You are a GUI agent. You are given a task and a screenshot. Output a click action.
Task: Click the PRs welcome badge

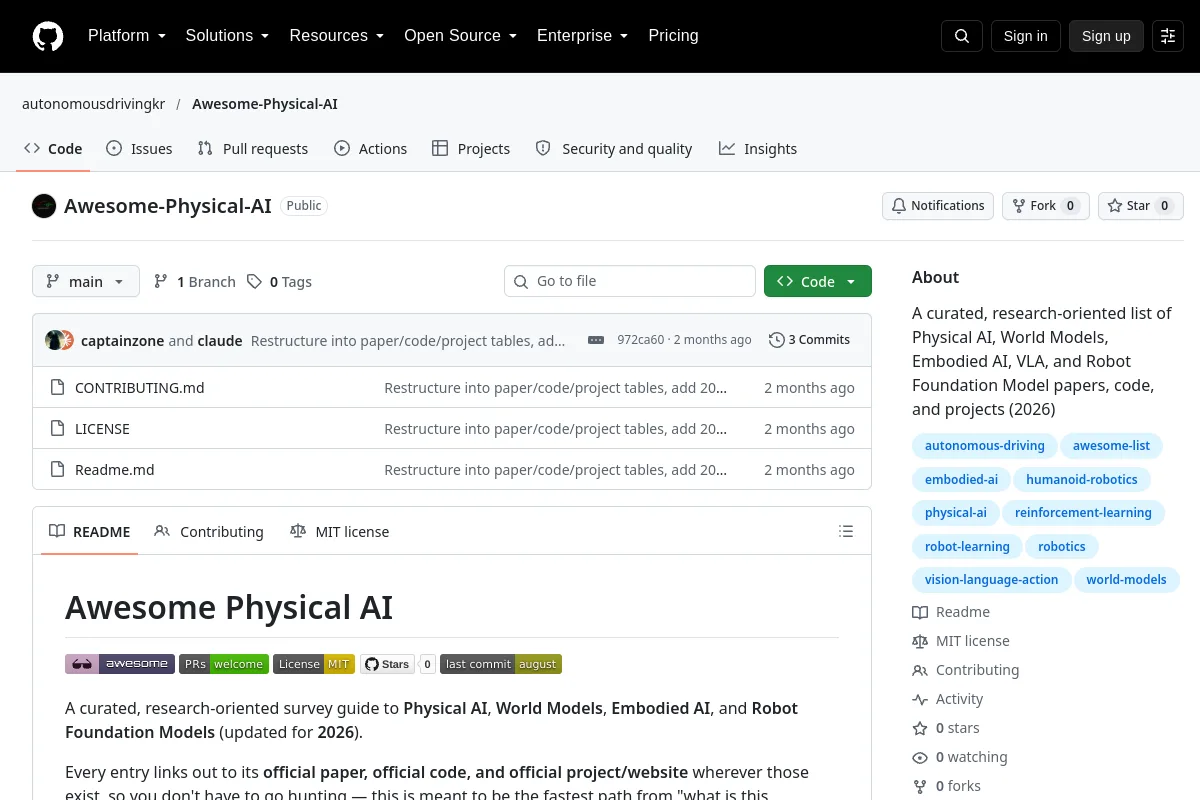pyautogui.click(x=224, y=664)
